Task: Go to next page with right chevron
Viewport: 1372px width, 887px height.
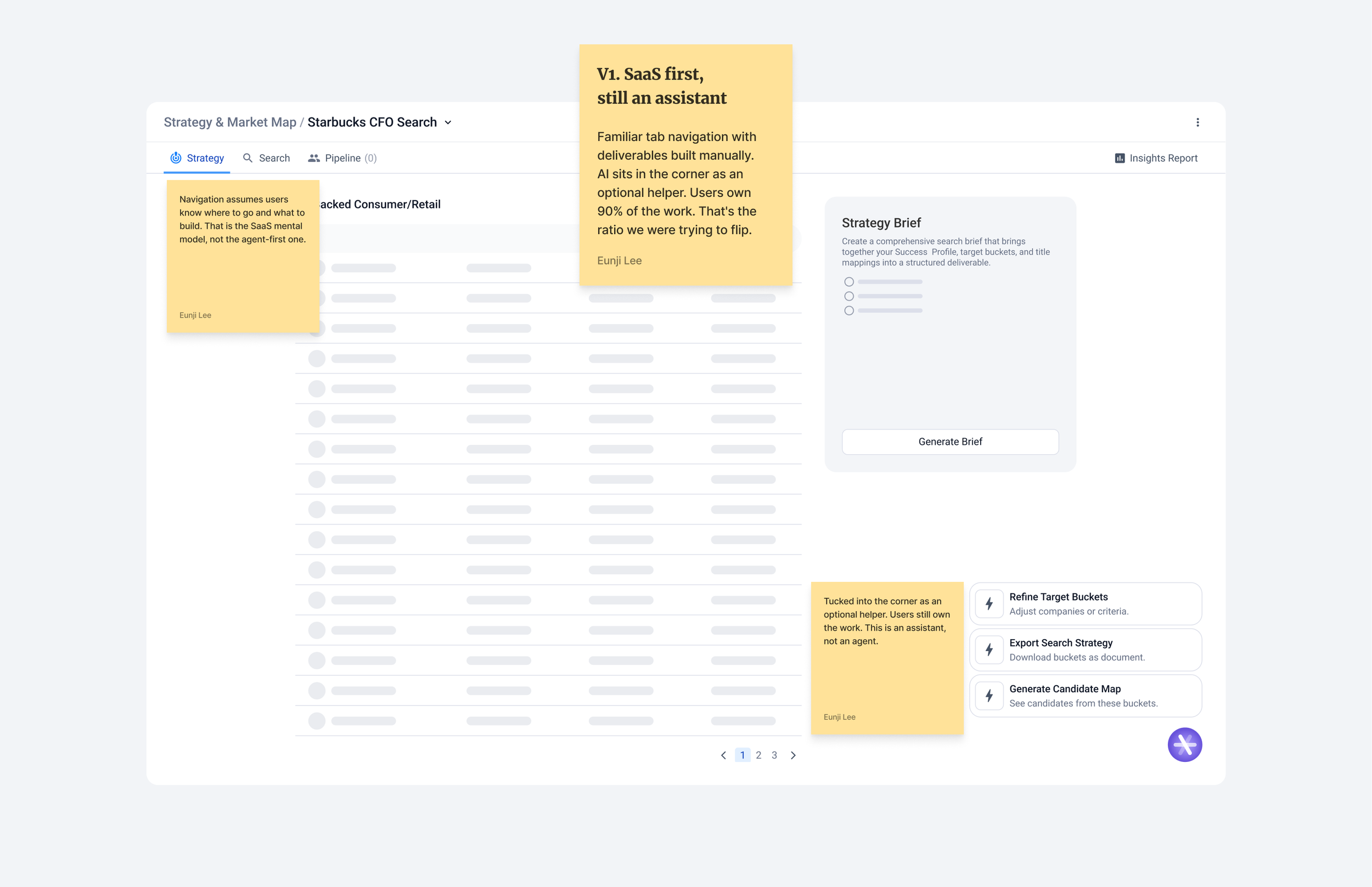Action: click(793, 755)
